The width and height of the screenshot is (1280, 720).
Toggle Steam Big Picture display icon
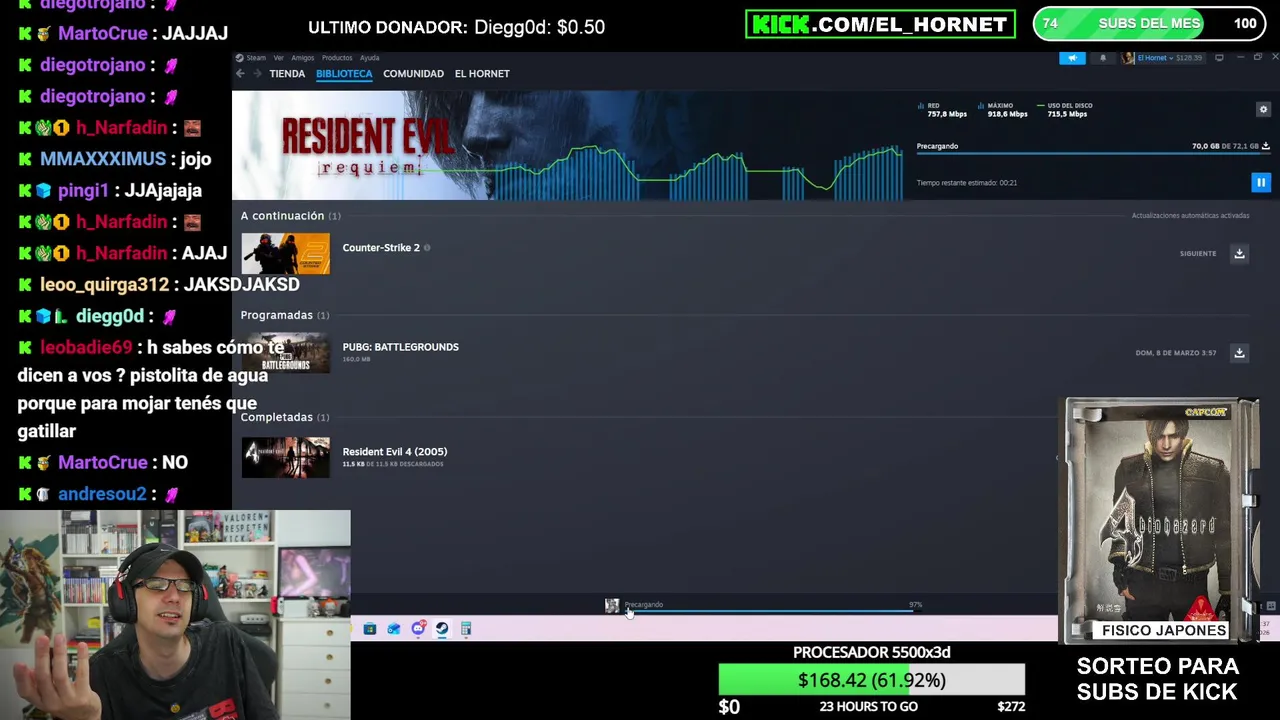[x=1219, y=58]
